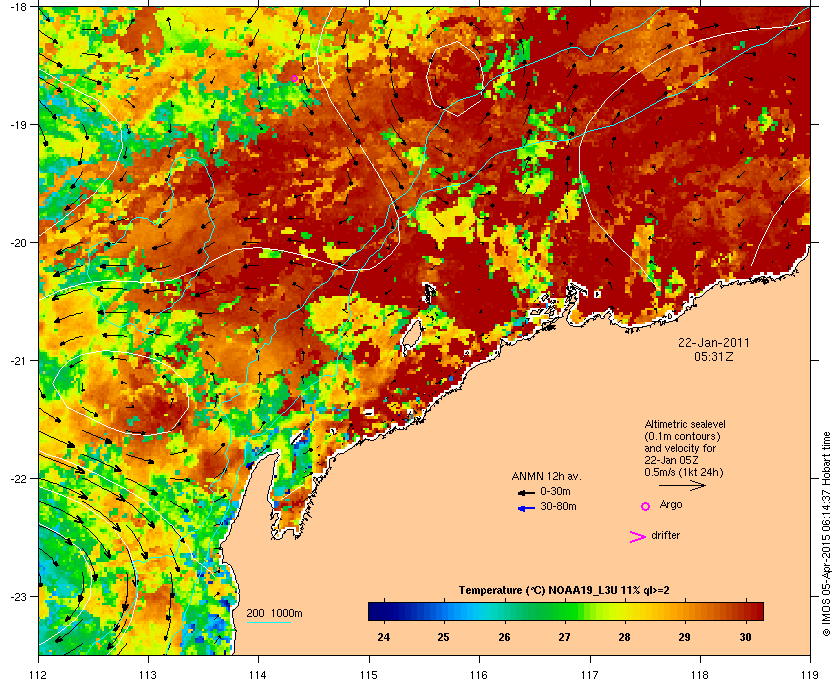Click the 0.5m/s velocity scale arrow
Image resolution: width=840 pixels, height=680 pixels.
click(x=682, y=485)
